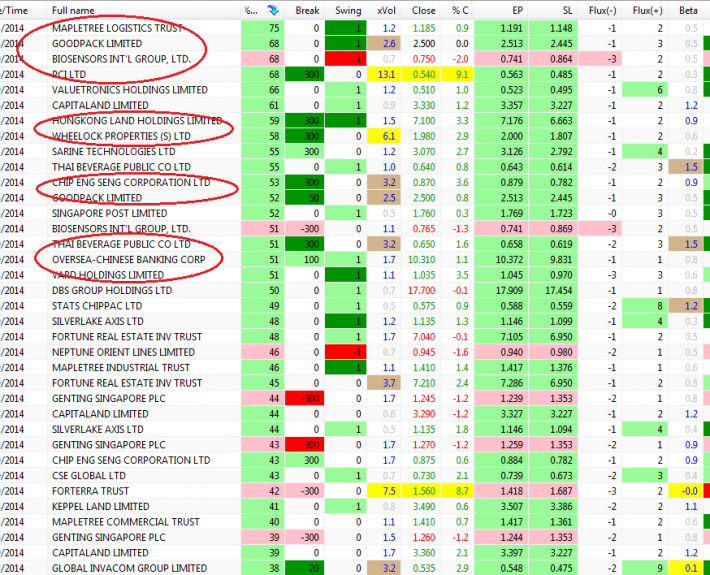
Task: Click the Beta column header
Action: pyautogui.click(x=689, y=9)
